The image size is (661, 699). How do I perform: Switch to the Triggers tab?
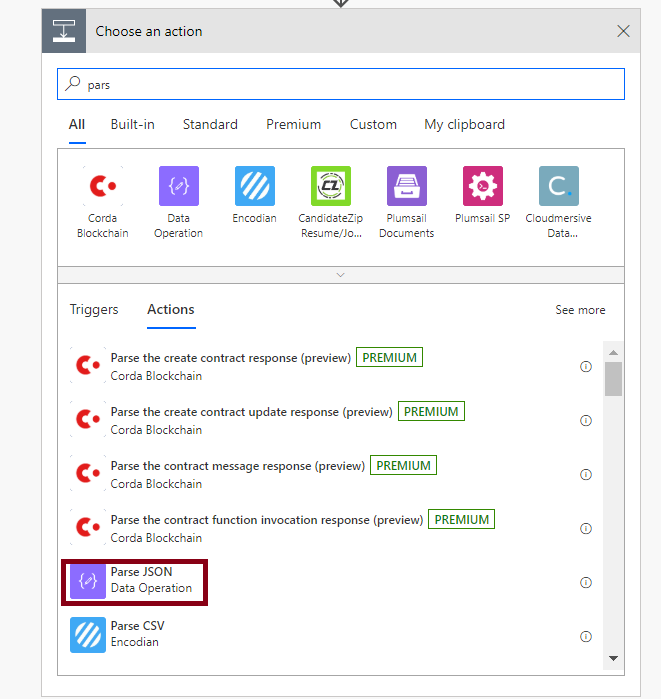[x=94, y=310]
